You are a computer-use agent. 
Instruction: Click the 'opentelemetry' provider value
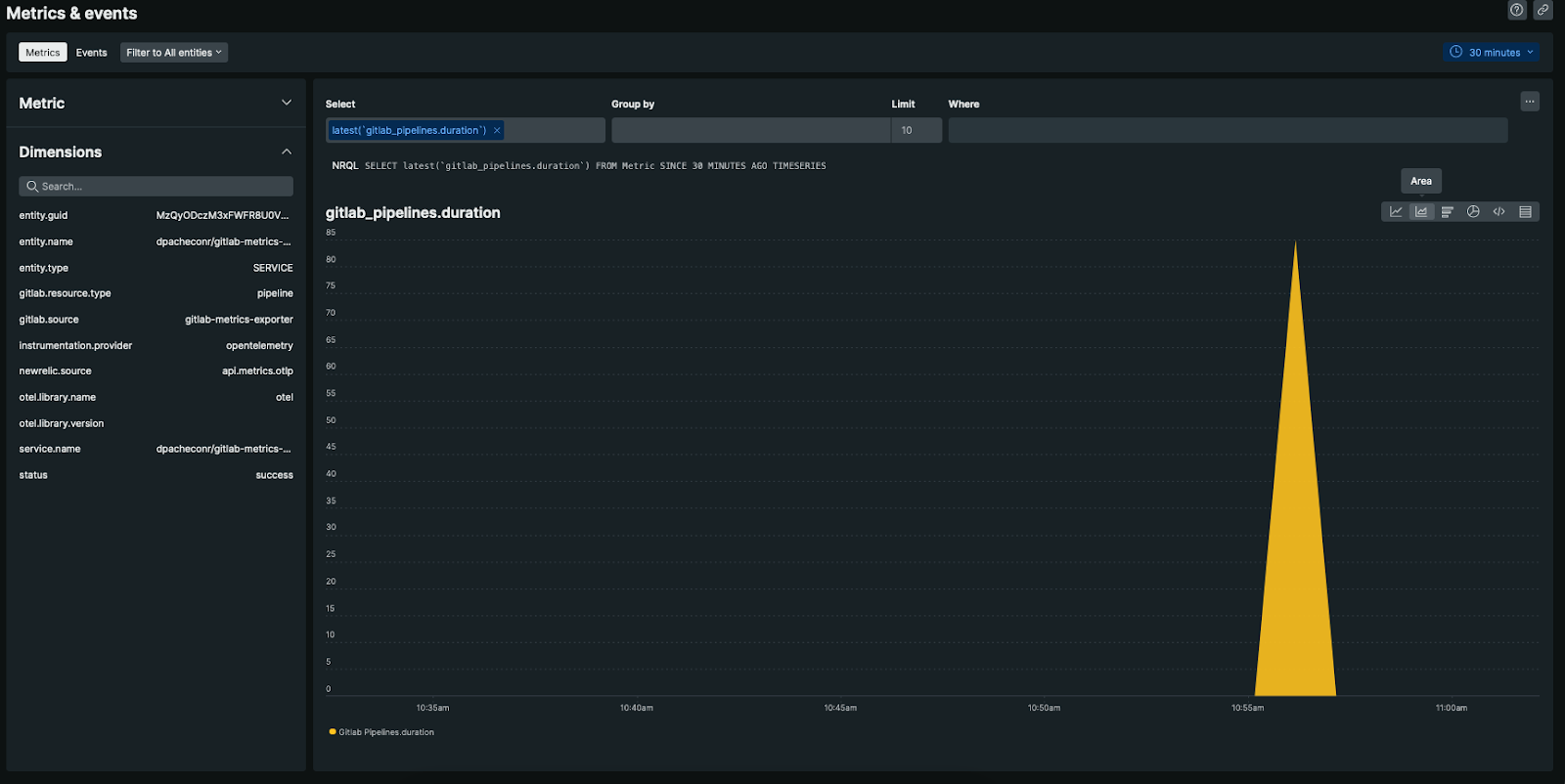260,346
